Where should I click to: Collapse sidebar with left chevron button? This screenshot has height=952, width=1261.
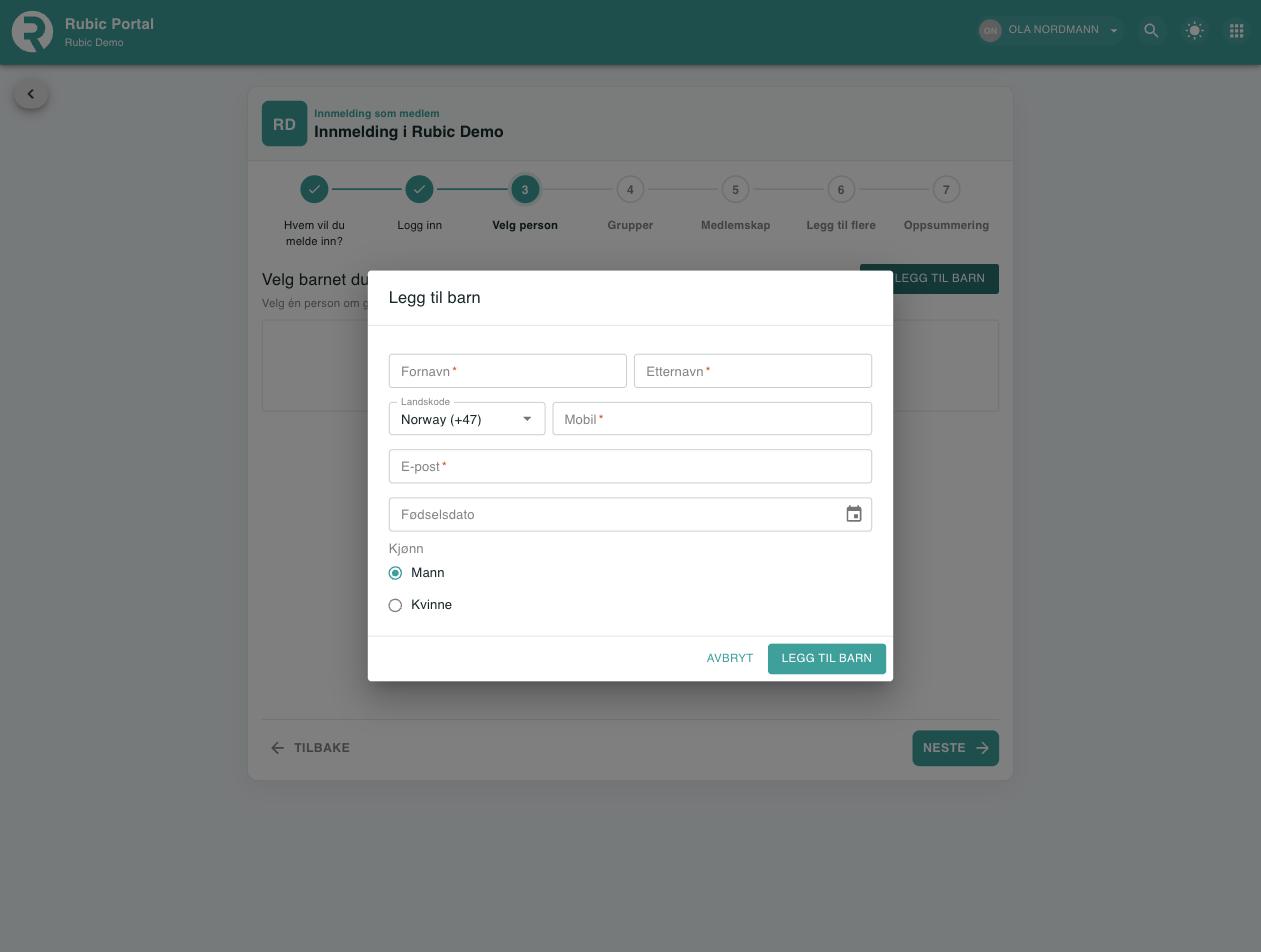point(31,94)
